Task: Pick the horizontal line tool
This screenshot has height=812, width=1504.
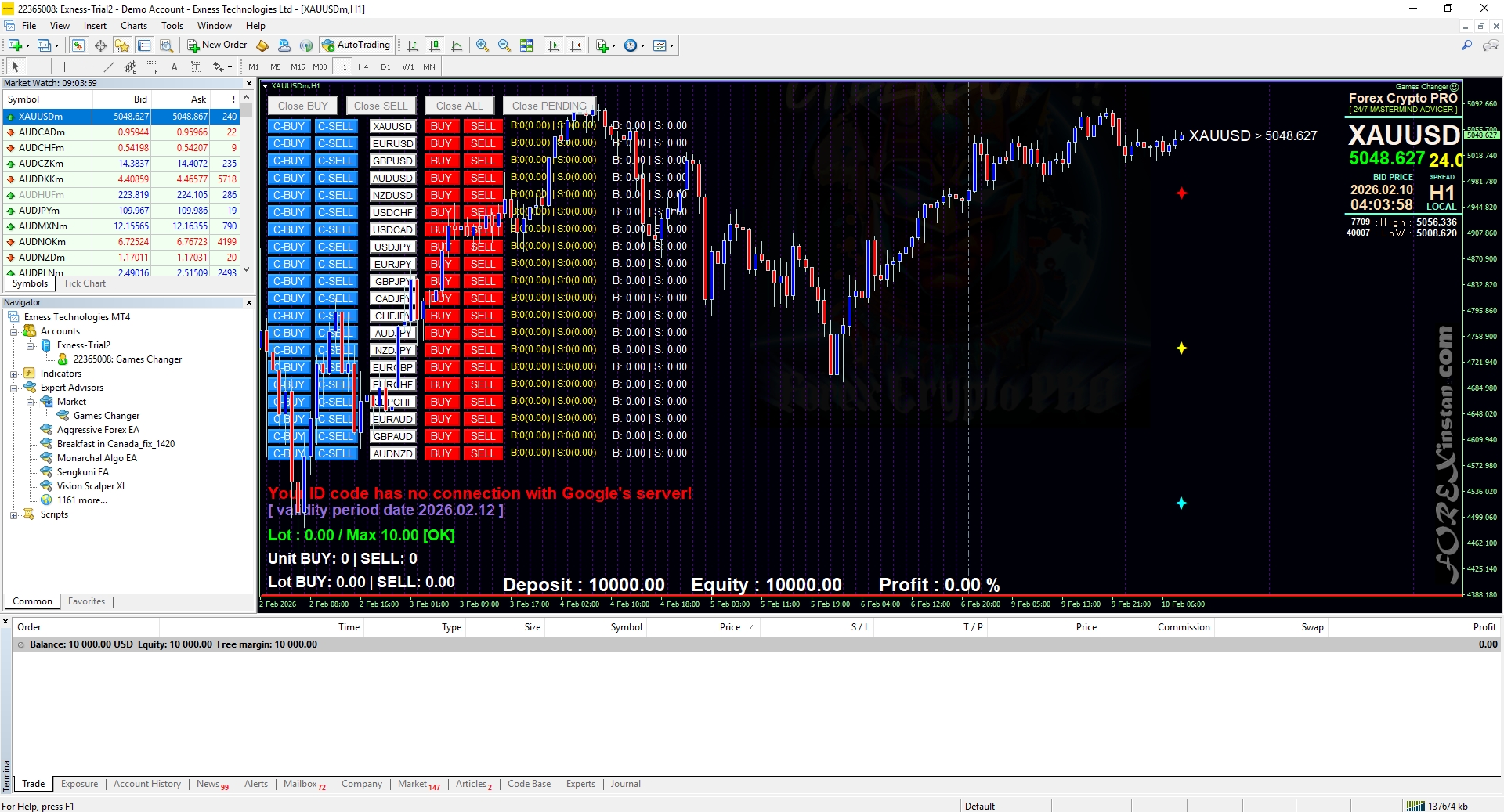Action: tap(87, 67)
